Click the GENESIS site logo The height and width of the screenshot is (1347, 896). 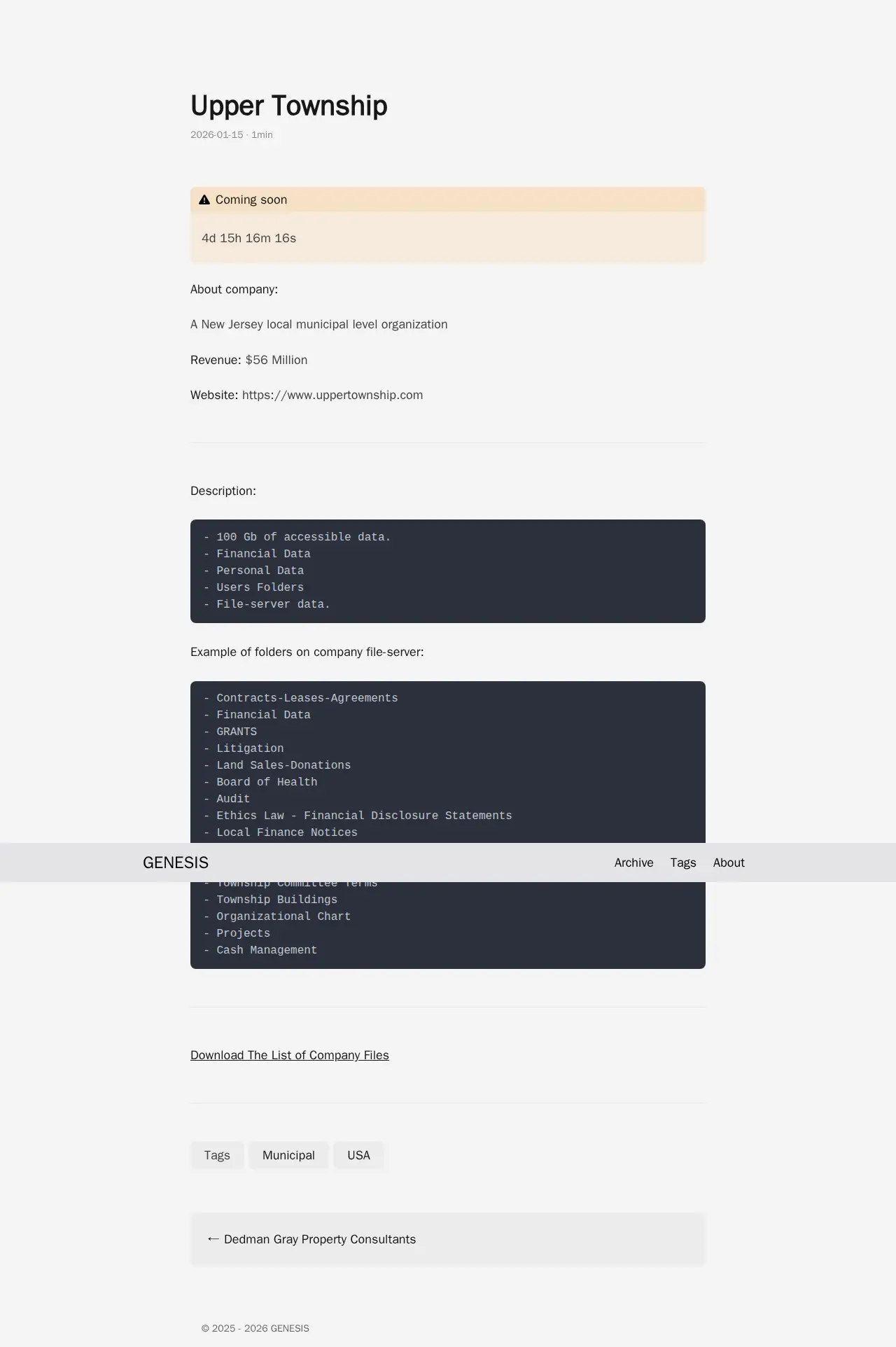tap(176, 863)
